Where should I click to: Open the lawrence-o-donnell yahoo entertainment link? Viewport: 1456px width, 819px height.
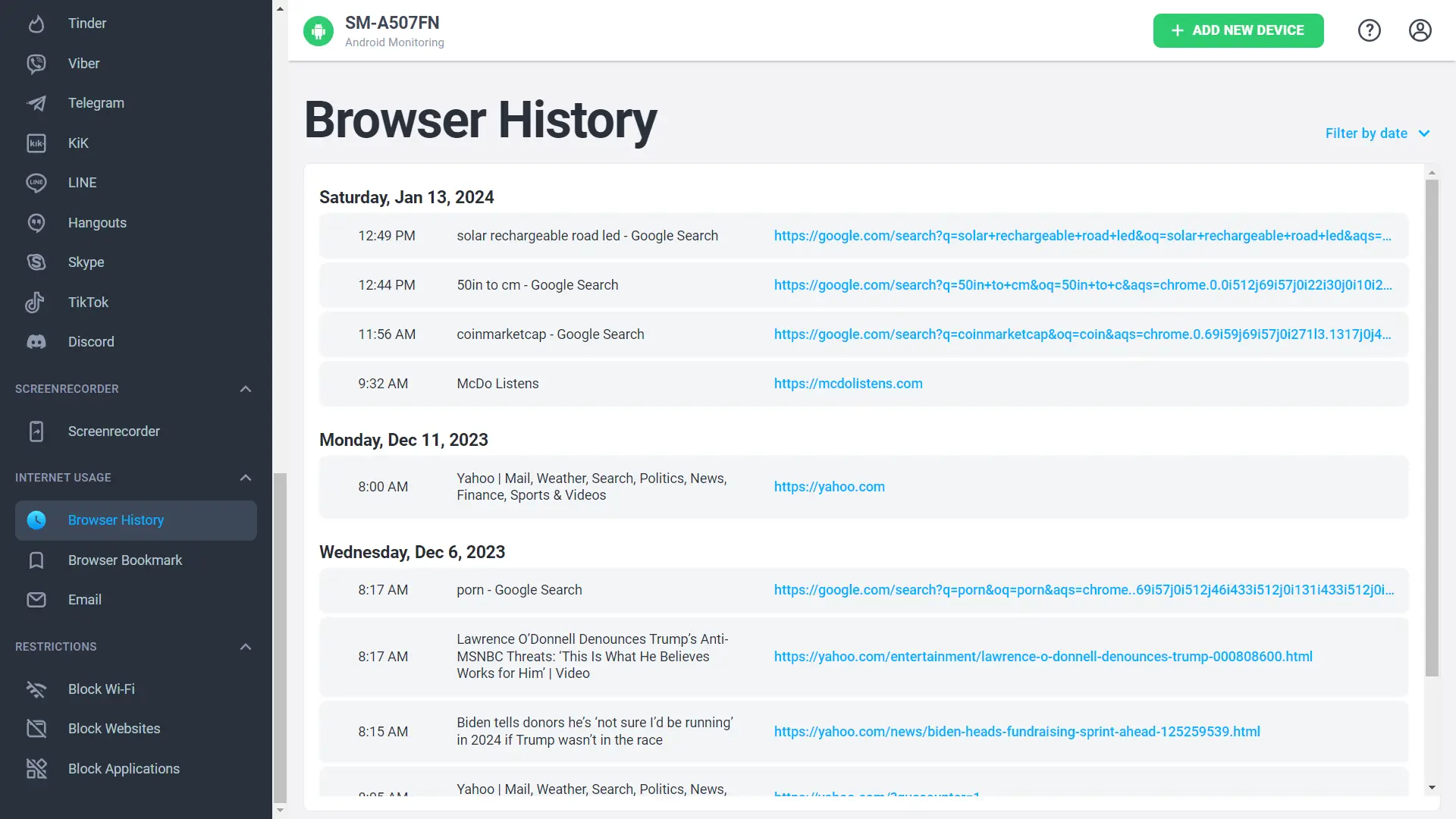coord(1043,657)
